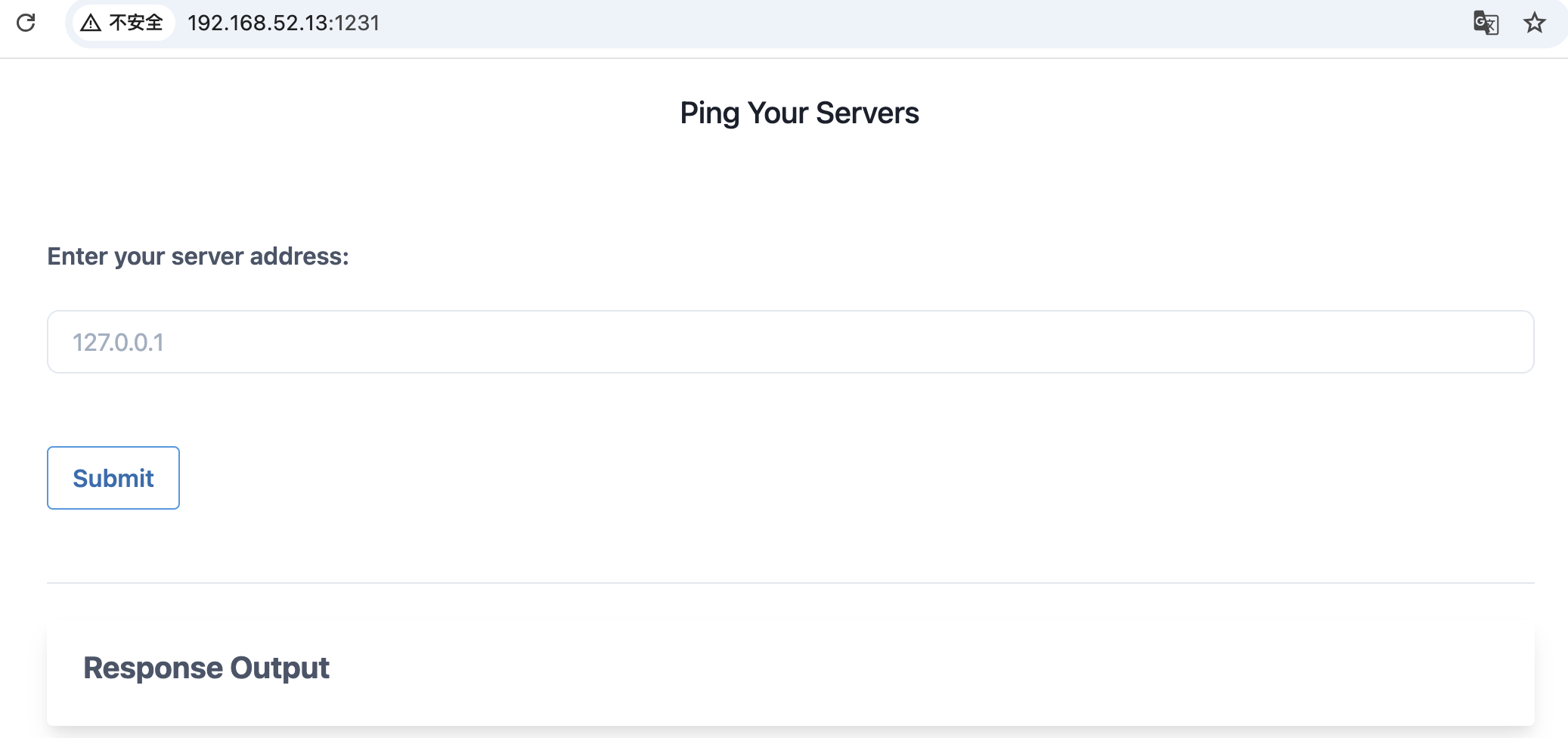Click the word "Output" in response heading
1568x738 pixels.
tap(280, 668)
